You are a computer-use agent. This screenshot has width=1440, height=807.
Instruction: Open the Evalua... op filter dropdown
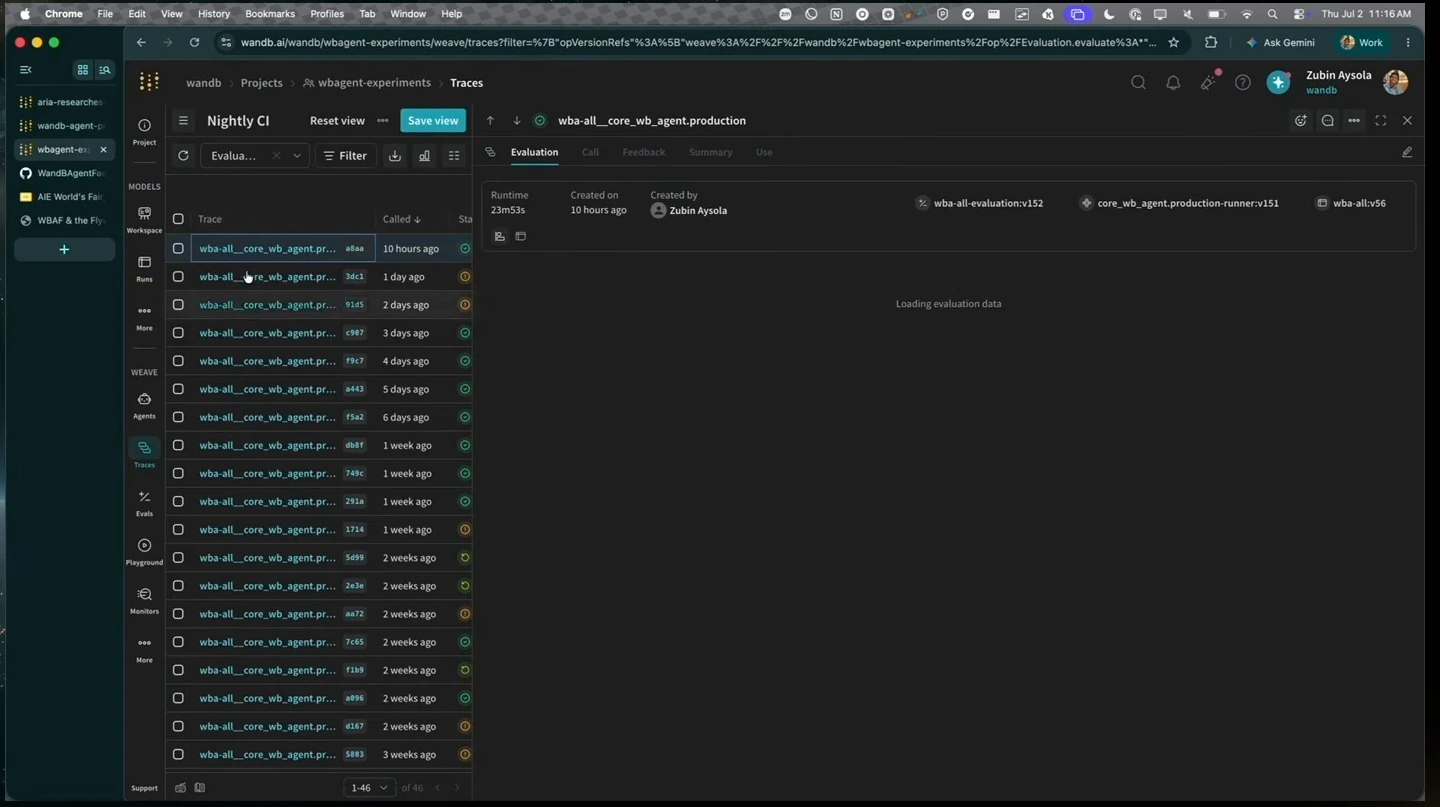click(254, 156)
